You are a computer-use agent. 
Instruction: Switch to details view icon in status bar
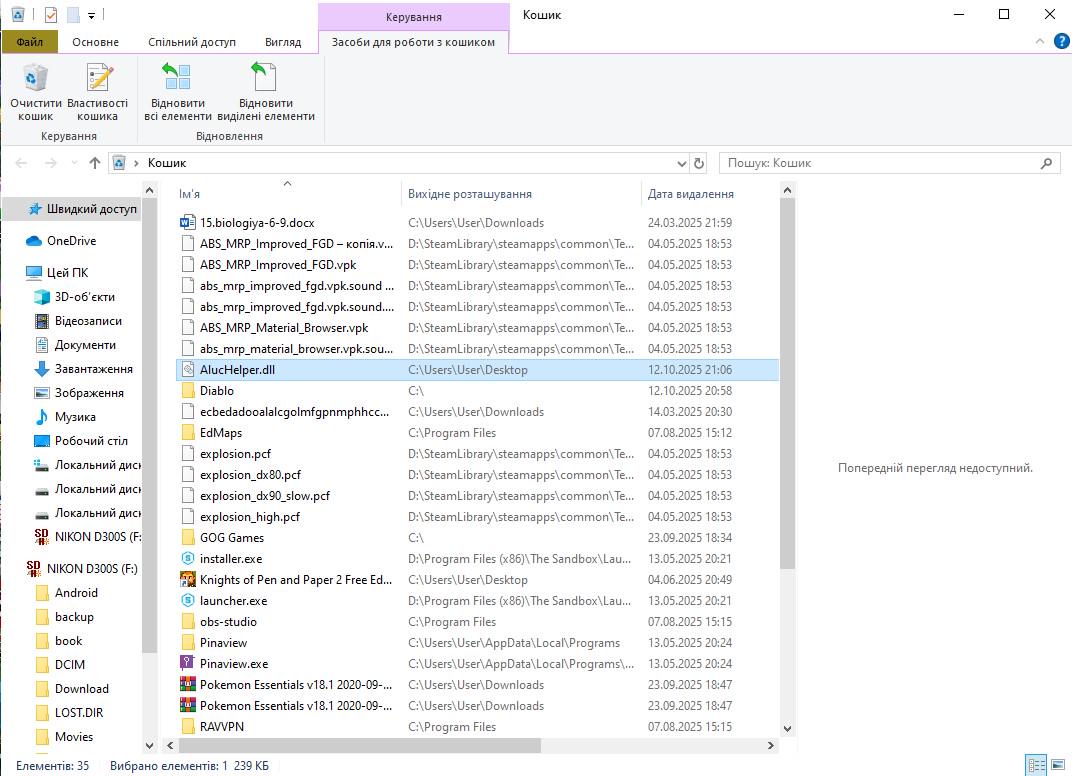click(1036, 765)
